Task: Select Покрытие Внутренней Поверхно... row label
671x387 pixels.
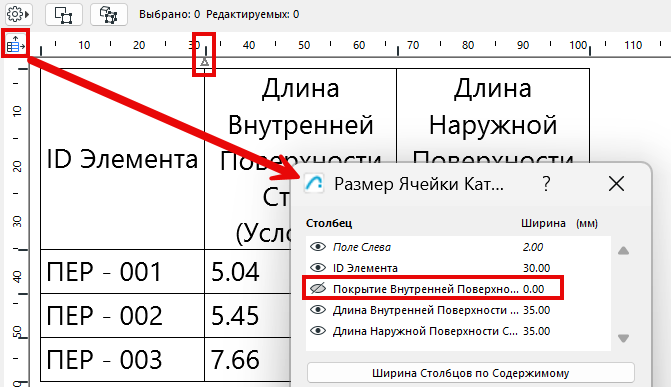Action: (425, 289)
